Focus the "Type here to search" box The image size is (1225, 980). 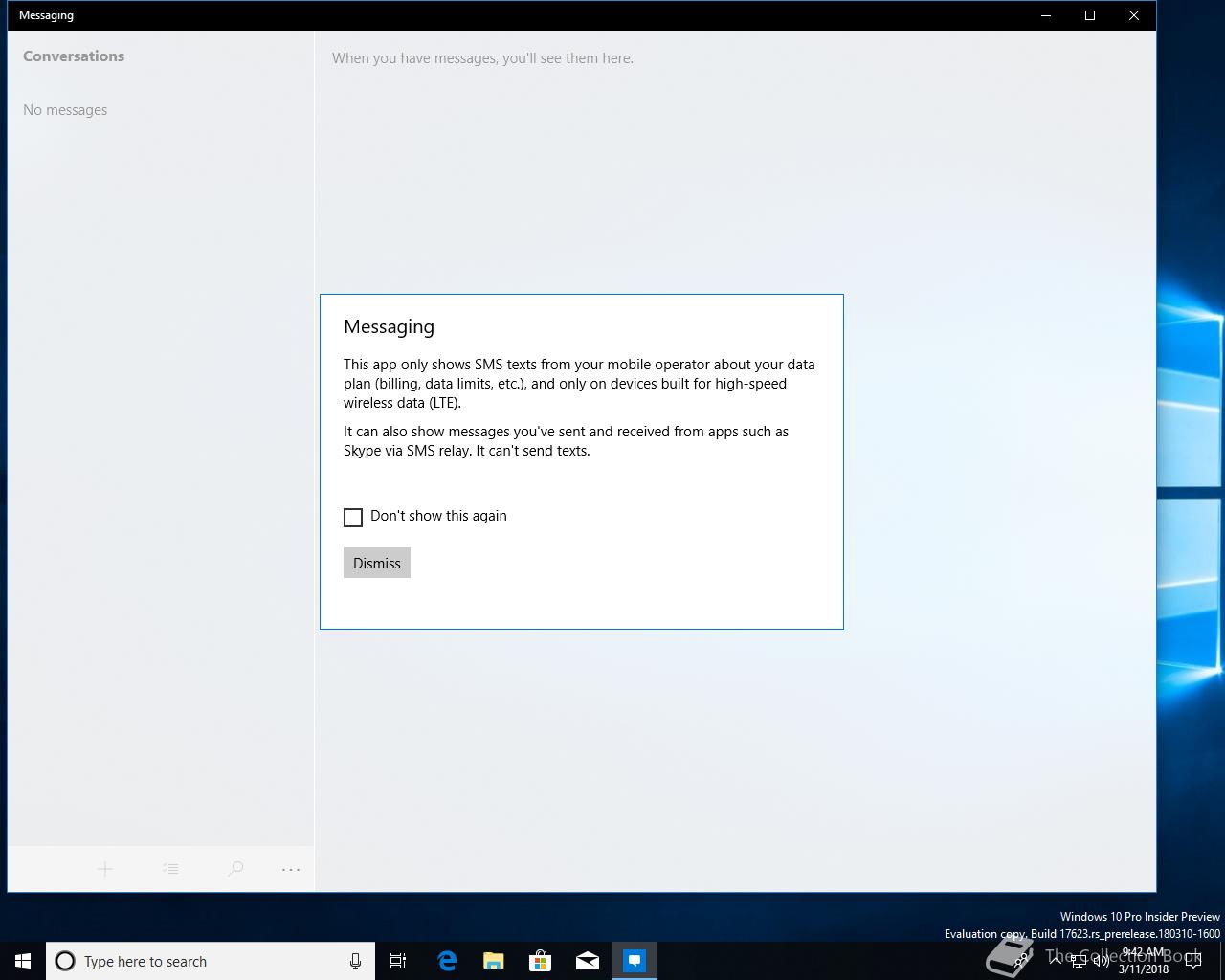pyautogui.click(x=211, y=961)
